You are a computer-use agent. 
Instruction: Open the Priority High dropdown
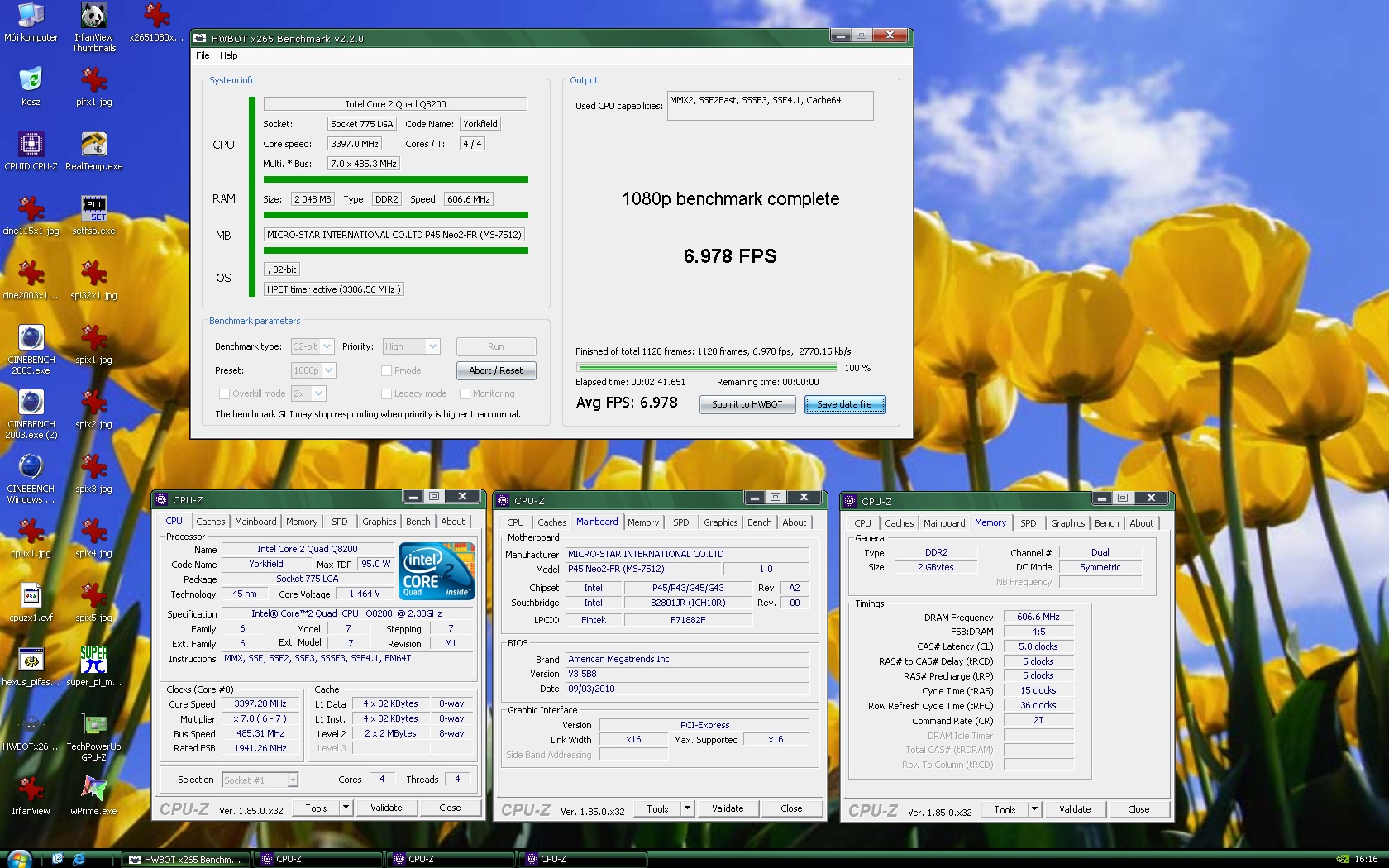pyautogui.click(x=412, y=346)
